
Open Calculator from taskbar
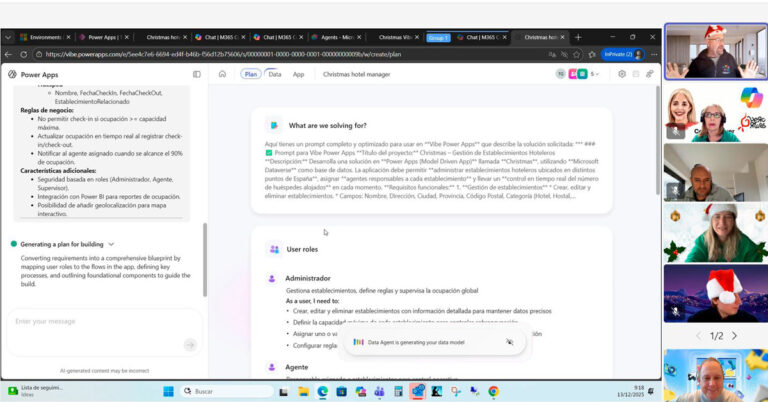point(398,391)
